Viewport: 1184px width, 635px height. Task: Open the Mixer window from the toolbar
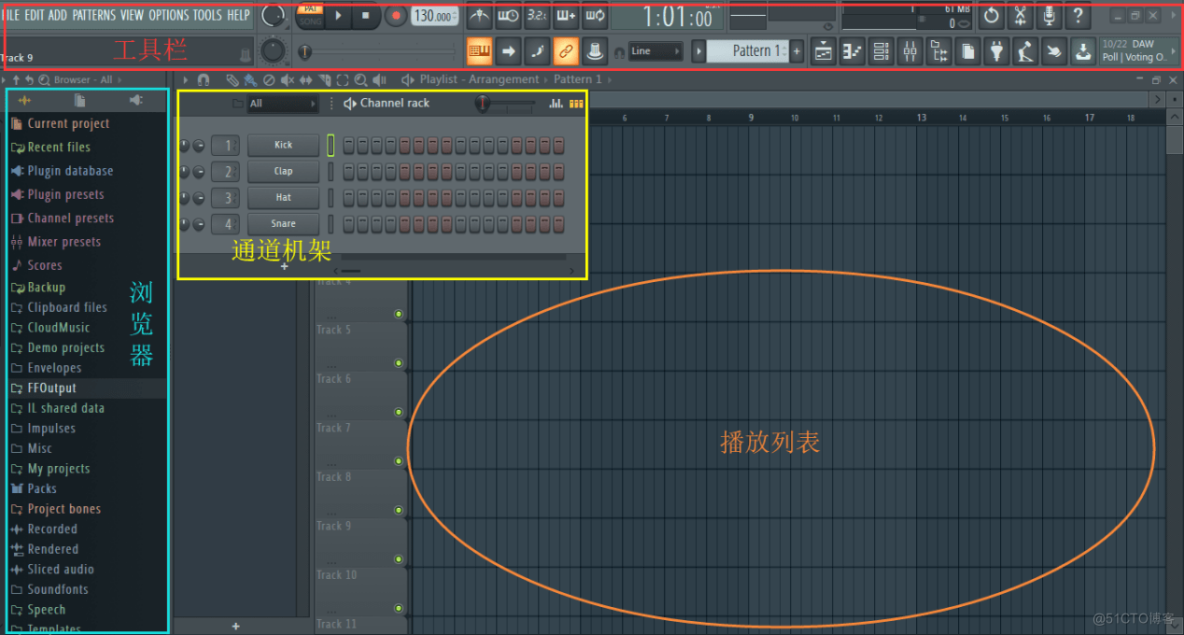click(x=910, y=51)
